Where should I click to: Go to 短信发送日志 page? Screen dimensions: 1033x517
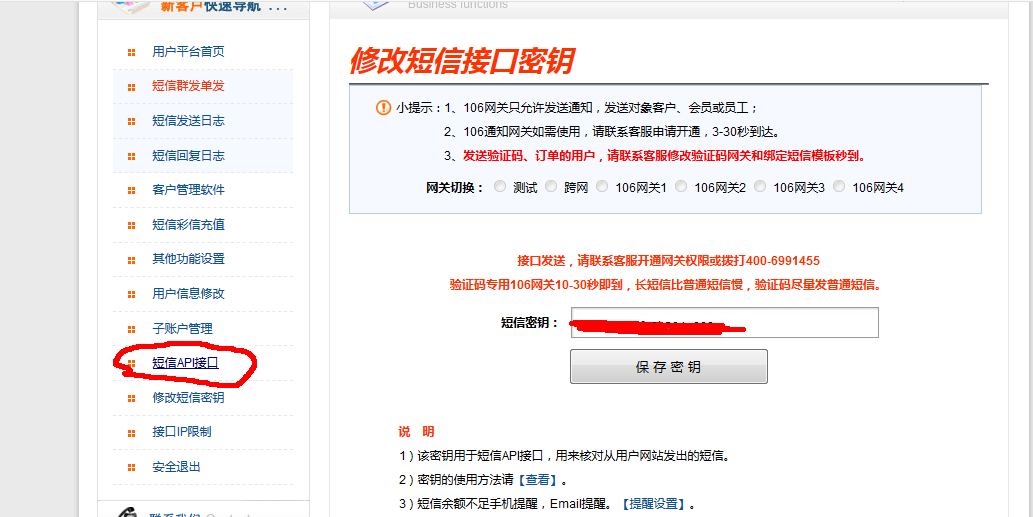(x=188, y=121)
